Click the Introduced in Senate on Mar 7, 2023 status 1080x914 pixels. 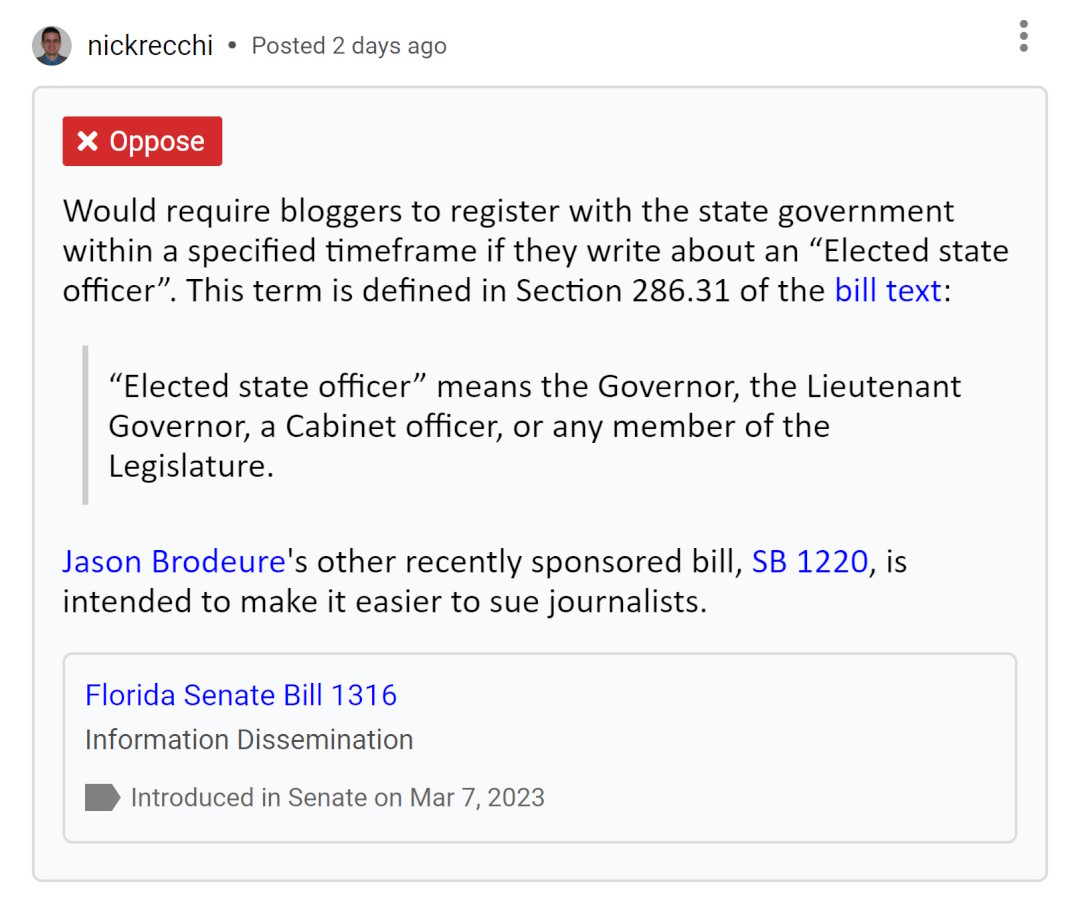337,798
